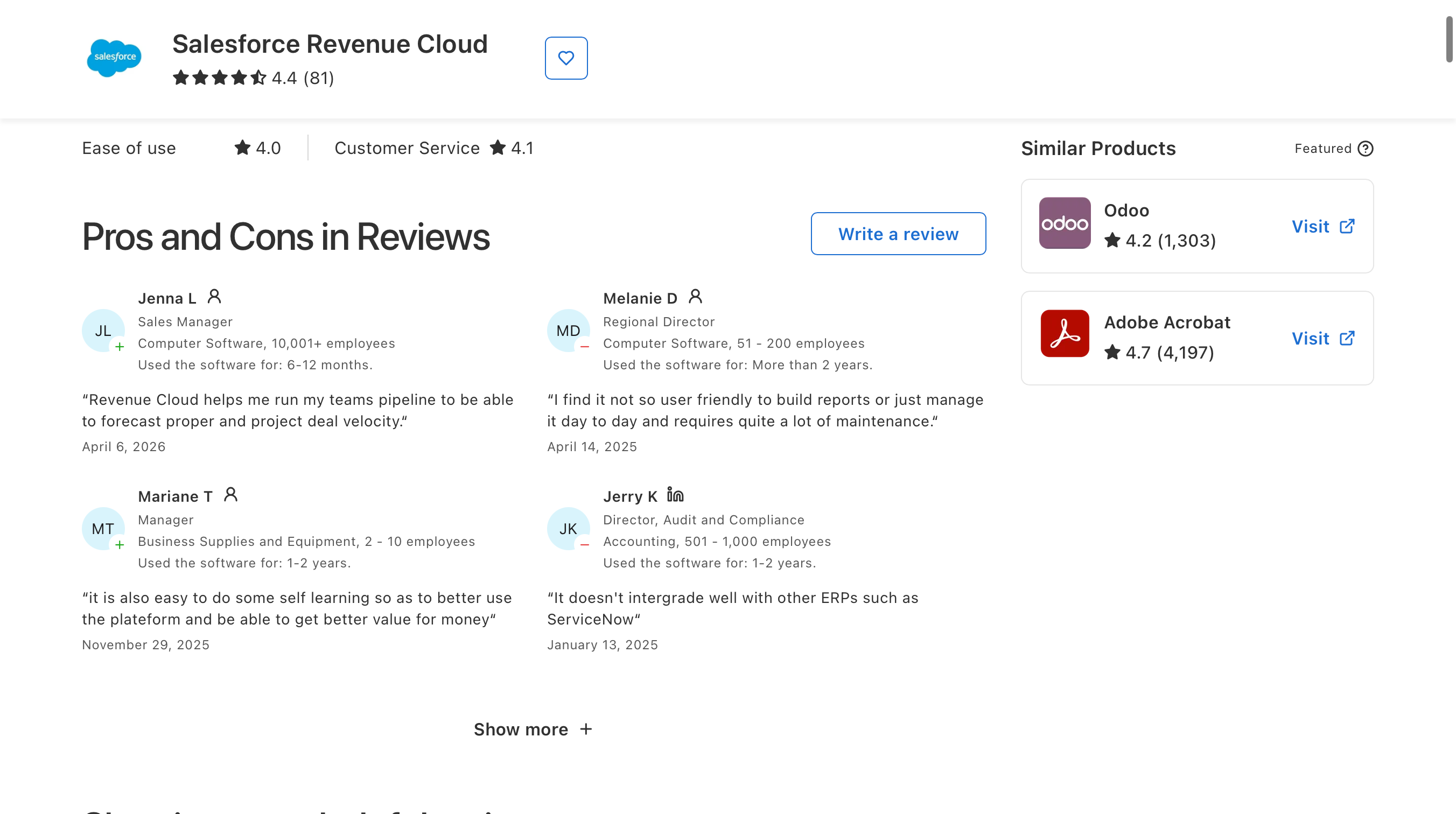
Task: Click the MT reviewer avatar
Action: pyautogui.click(x=103, y=529)
